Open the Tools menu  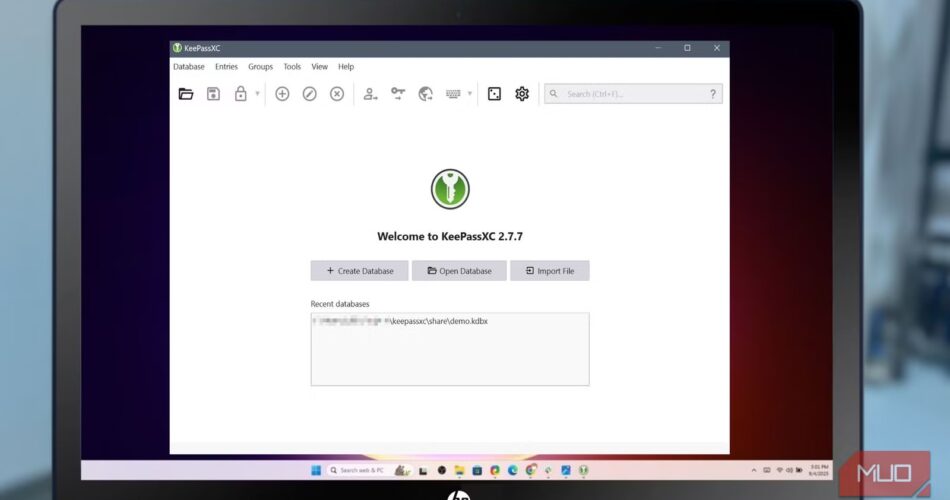tap(292, 67)
